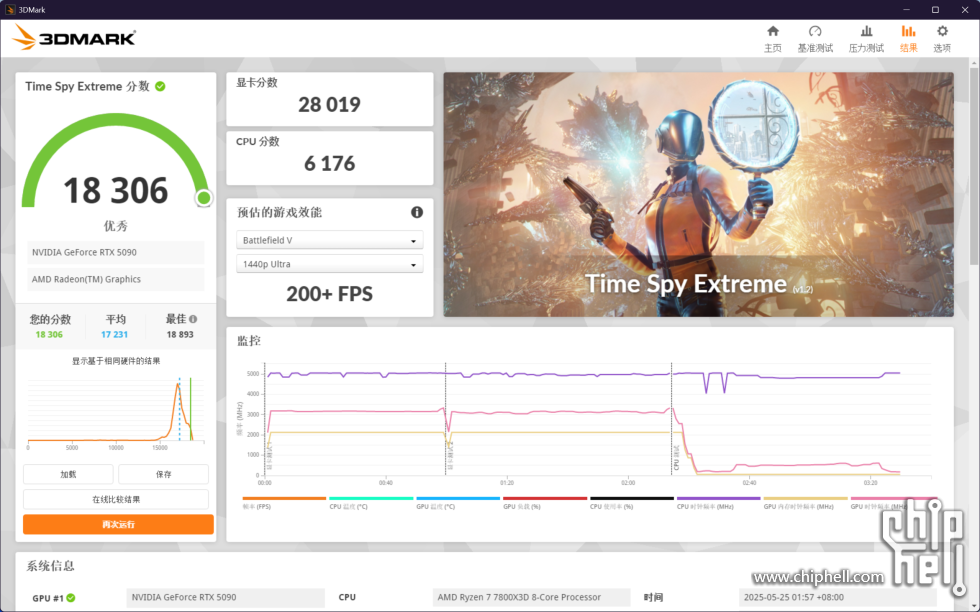Click info icon beside 预估的游戏效能
Screen dimensions: 980x612
[x=417, y=212]
